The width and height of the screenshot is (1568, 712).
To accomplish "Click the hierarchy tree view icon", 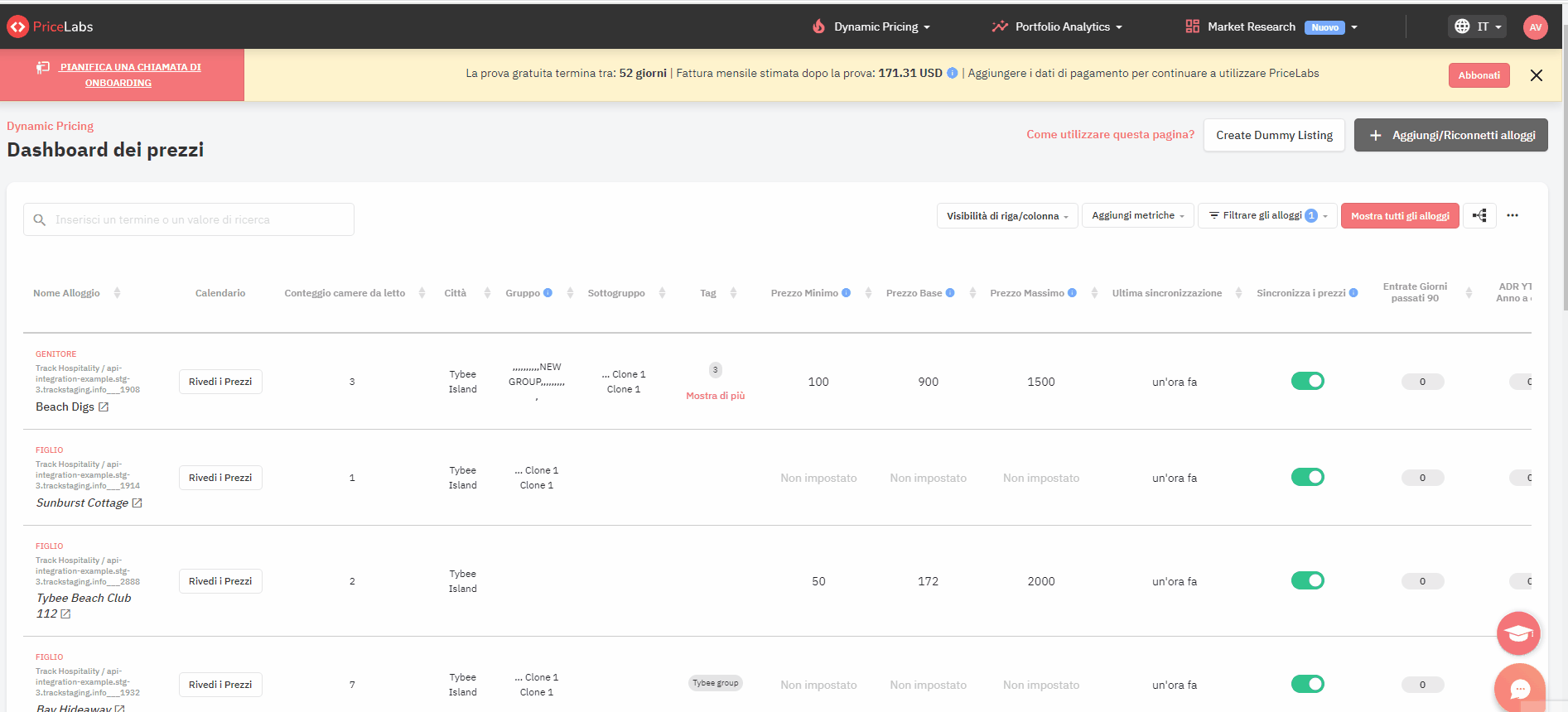I will tap(1479, 215).
